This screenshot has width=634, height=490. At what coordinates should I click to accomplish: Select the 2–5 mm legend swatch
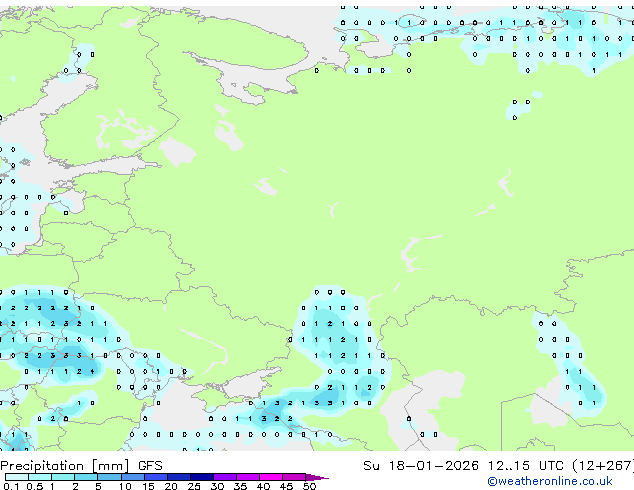86,477
